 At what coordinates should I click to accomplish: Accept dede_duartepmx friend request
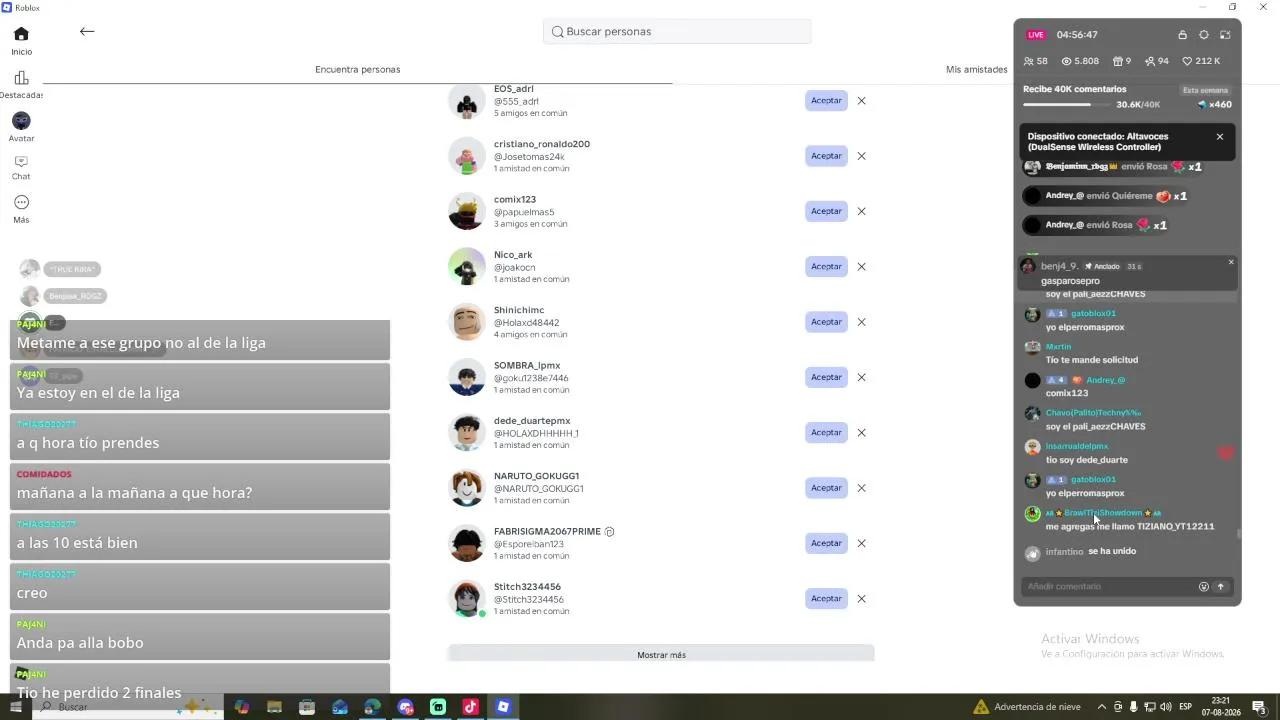tap(826, 433)
